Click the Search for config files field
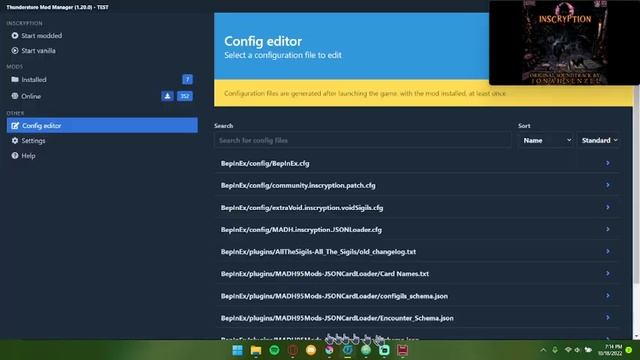This screenshot has width=640, height=360. pos(362,140)
